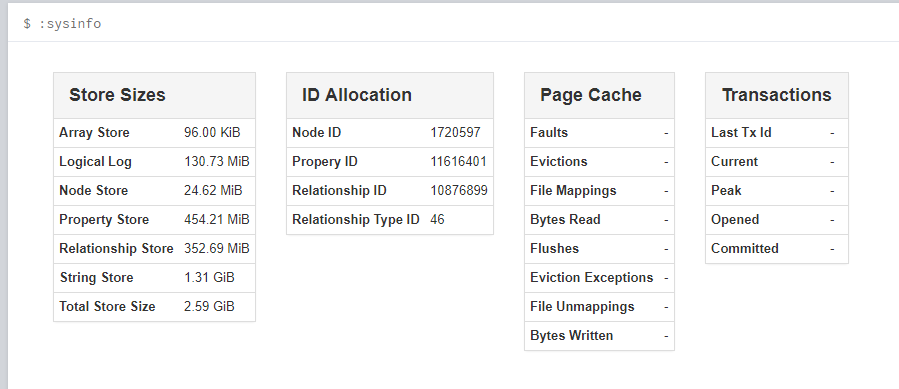Select the Transactions table header

pyautogui.click(x=777, y=95)
